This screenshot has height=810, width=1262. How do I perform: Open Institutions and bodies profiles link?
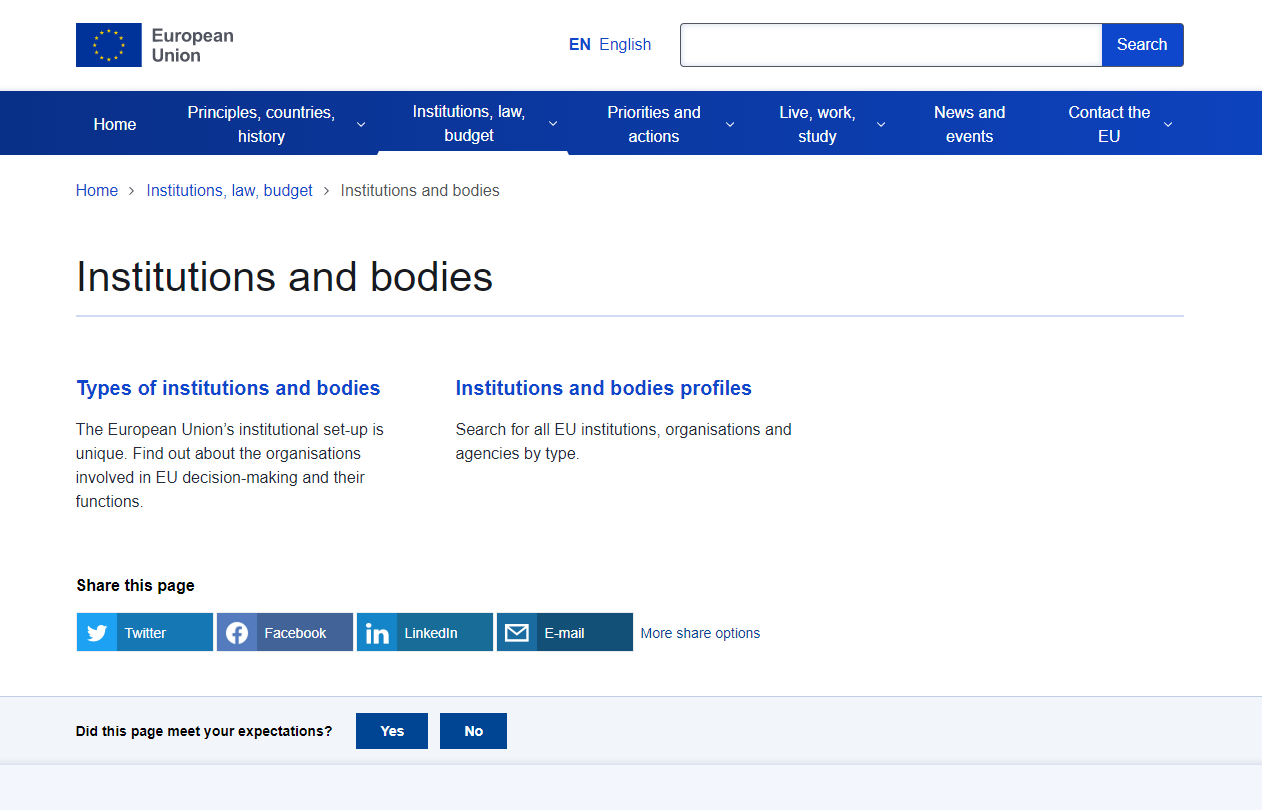[603, 388]
